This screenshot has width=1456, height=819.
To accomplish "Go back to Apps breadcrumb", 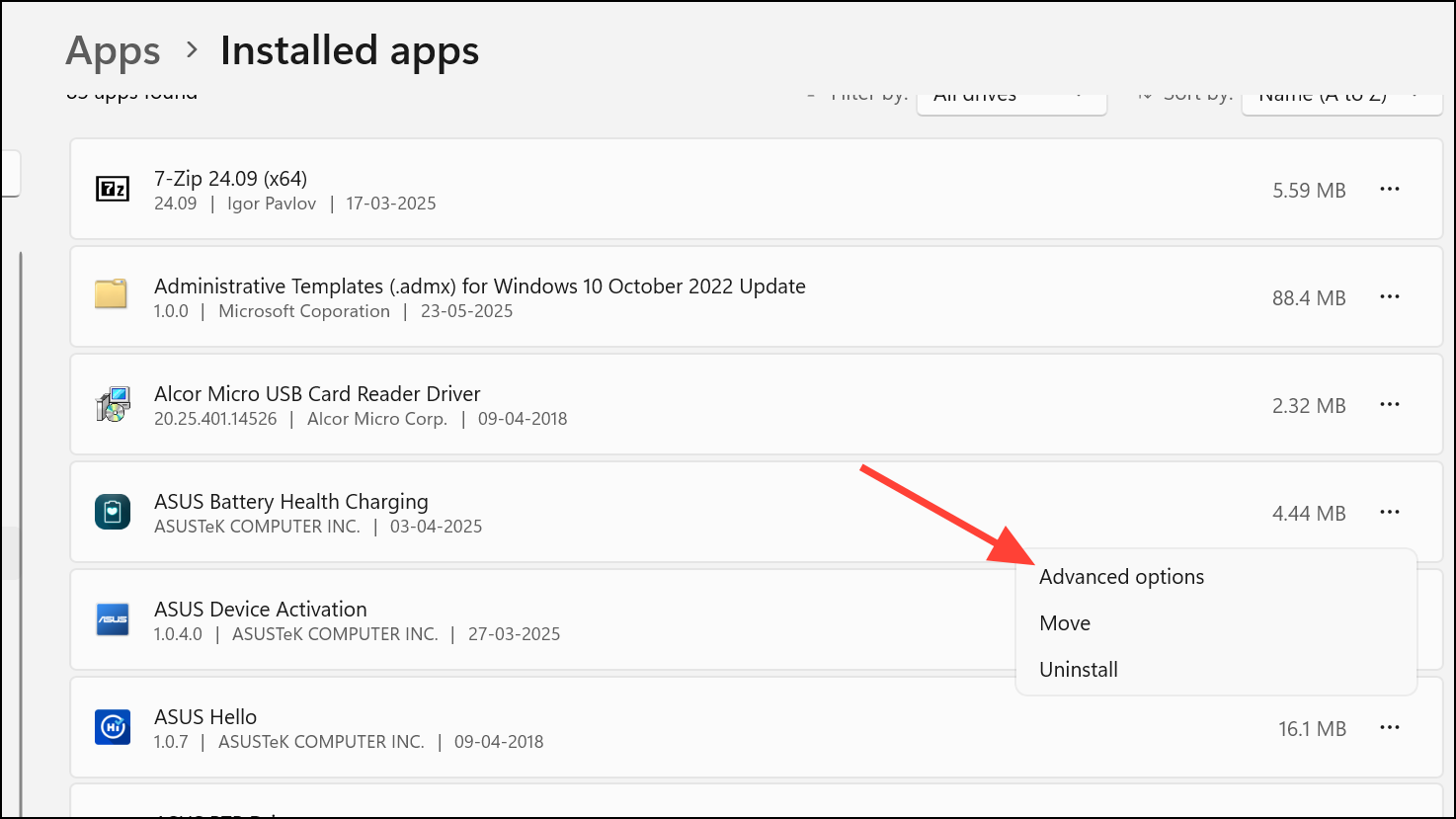I will click(x=113, y=51).
